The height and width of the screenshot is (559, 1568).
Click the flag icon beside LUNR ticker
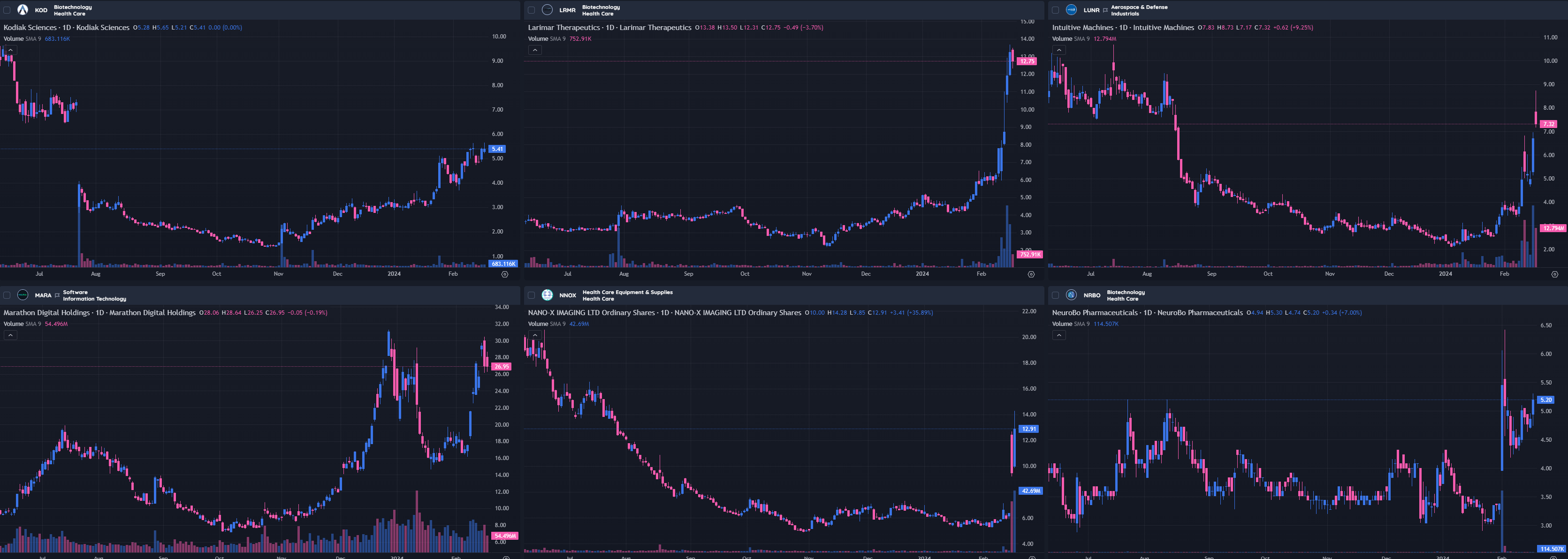pos(1105,10)
